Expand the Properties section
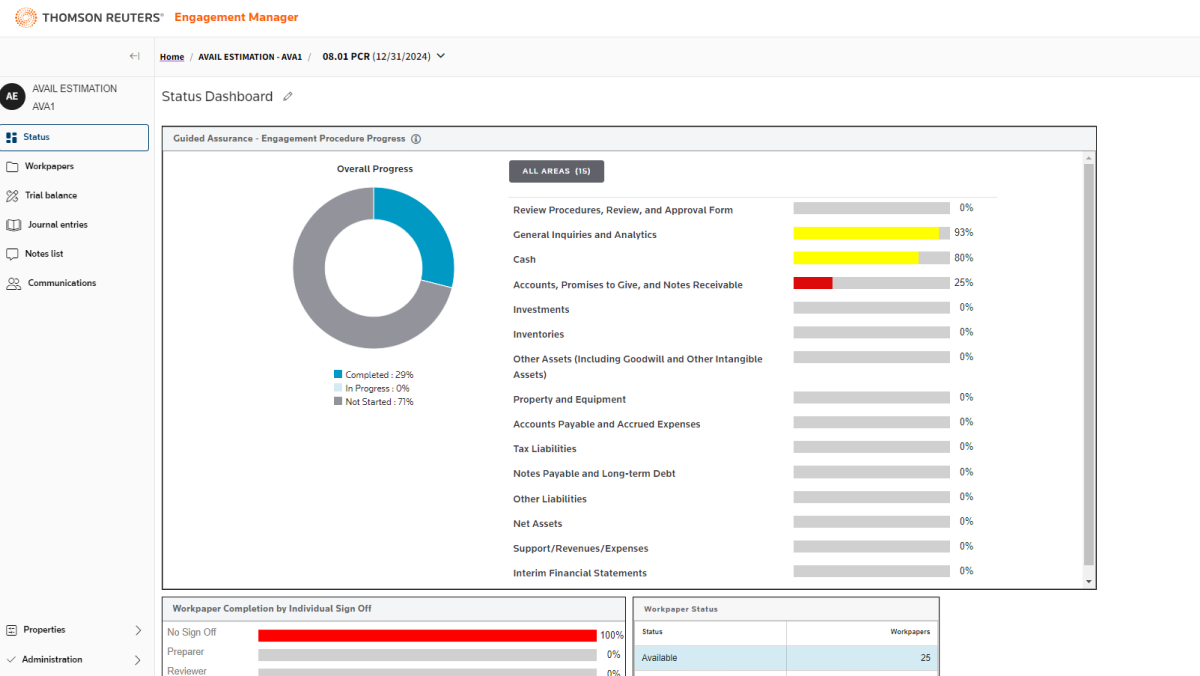This screenshot has width=1200, height=676. pos(138,630)
